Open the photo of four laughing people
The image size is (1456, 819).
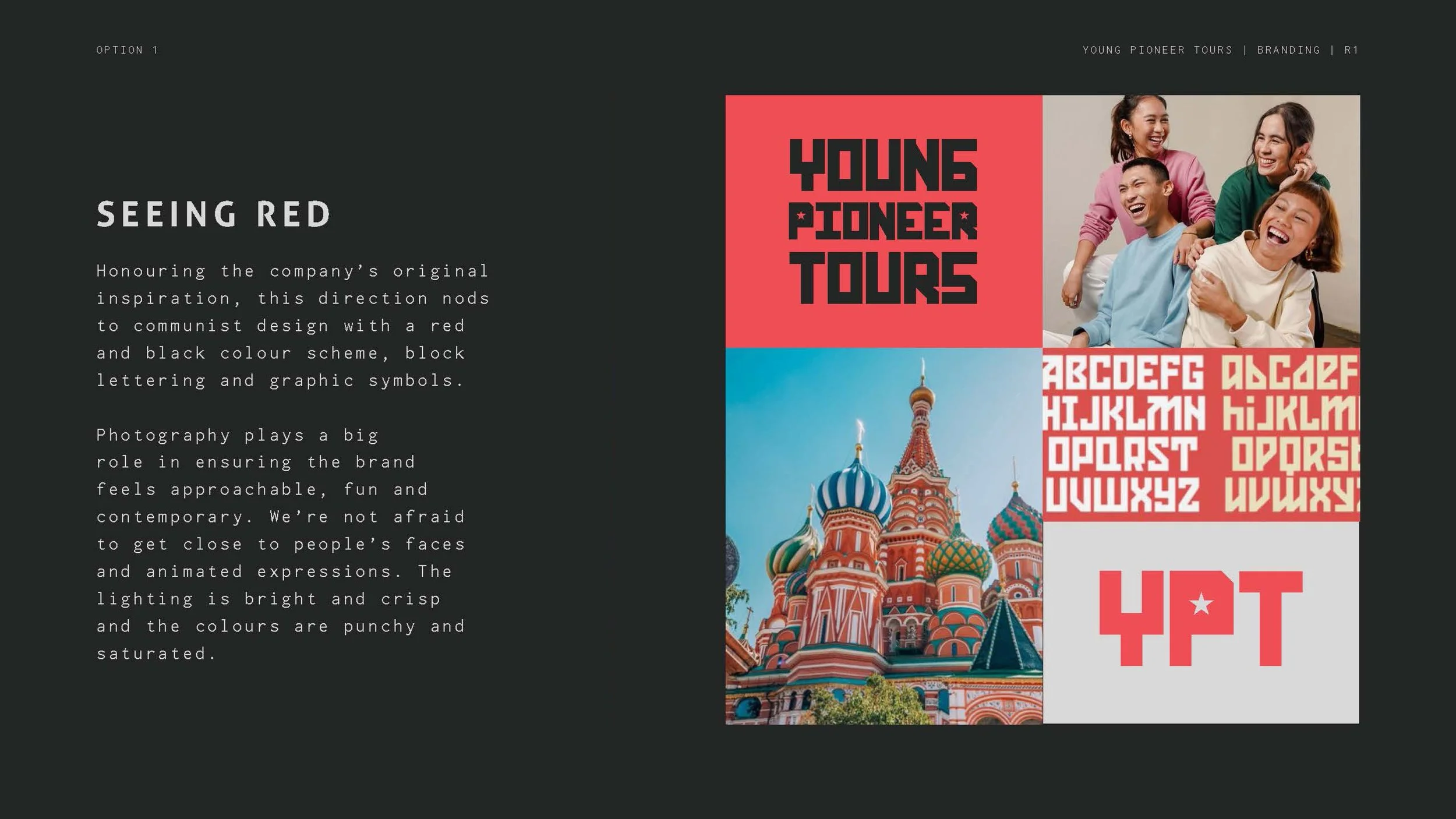tap(1201, 221)
